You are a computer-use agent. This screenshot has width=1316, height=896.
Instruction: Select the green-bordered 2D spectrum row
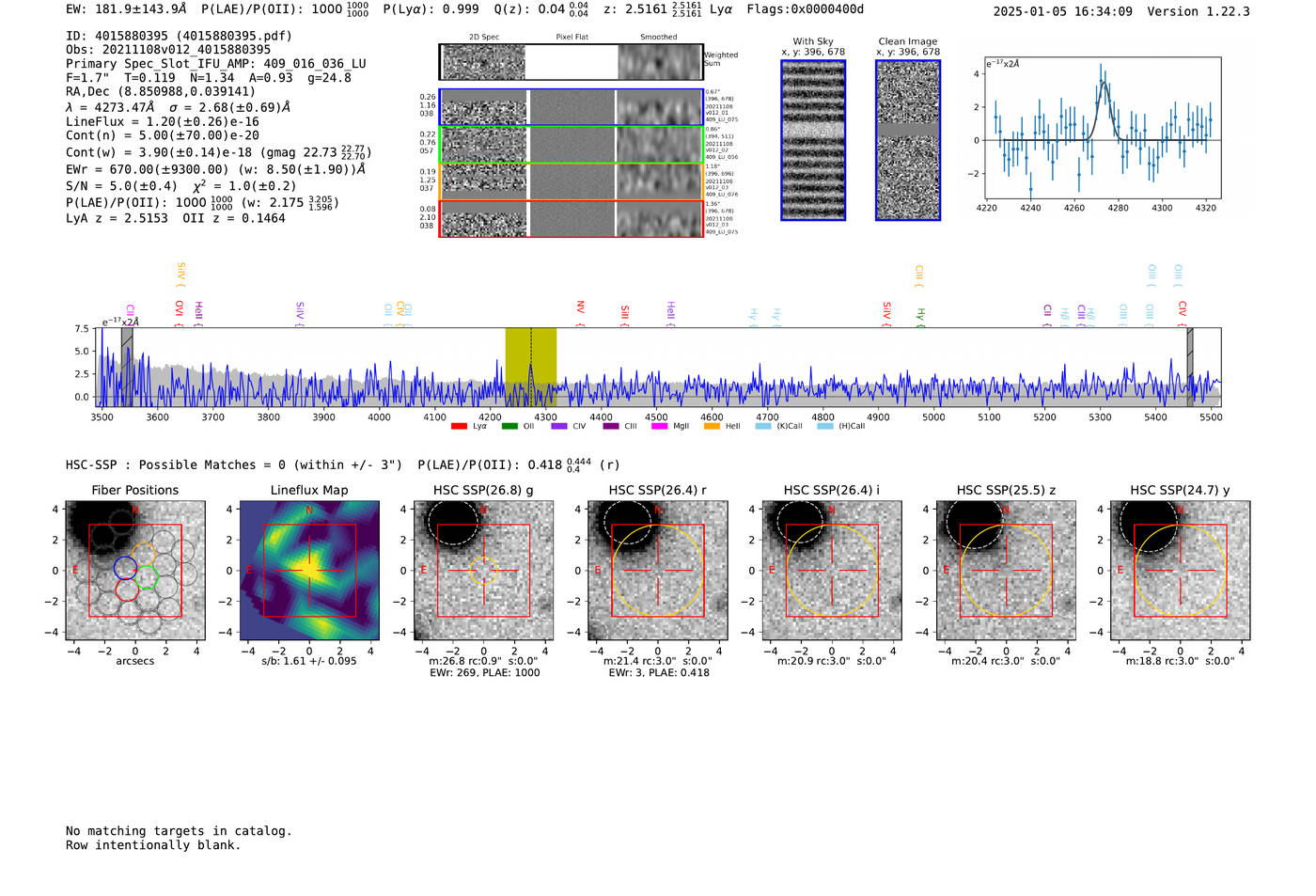click(572, 144)
